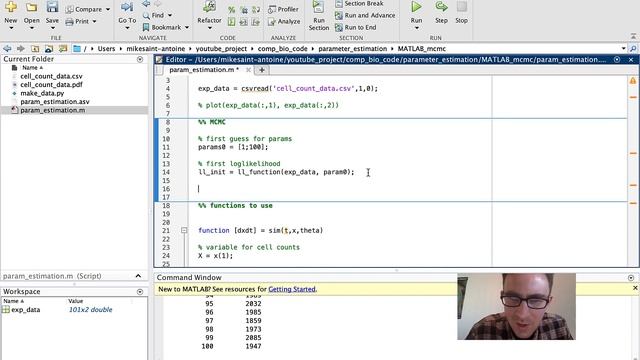640x360 pixels.
Task: Click the comment percent icon in Code group
Action: tap(231, 9)
